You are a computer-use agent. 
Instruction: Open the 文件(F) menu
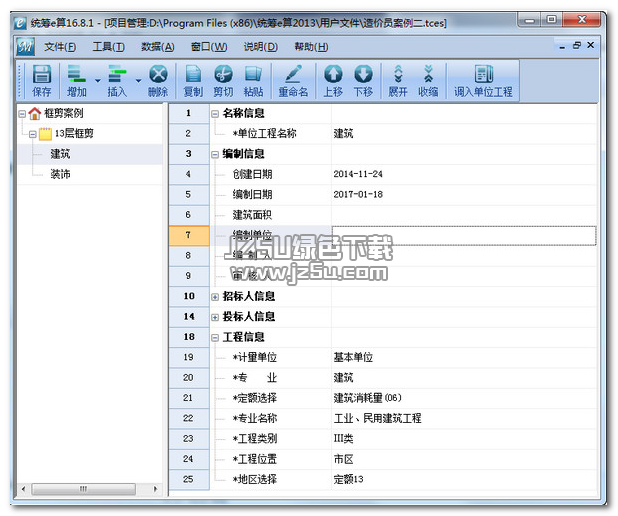pos(60,46)
